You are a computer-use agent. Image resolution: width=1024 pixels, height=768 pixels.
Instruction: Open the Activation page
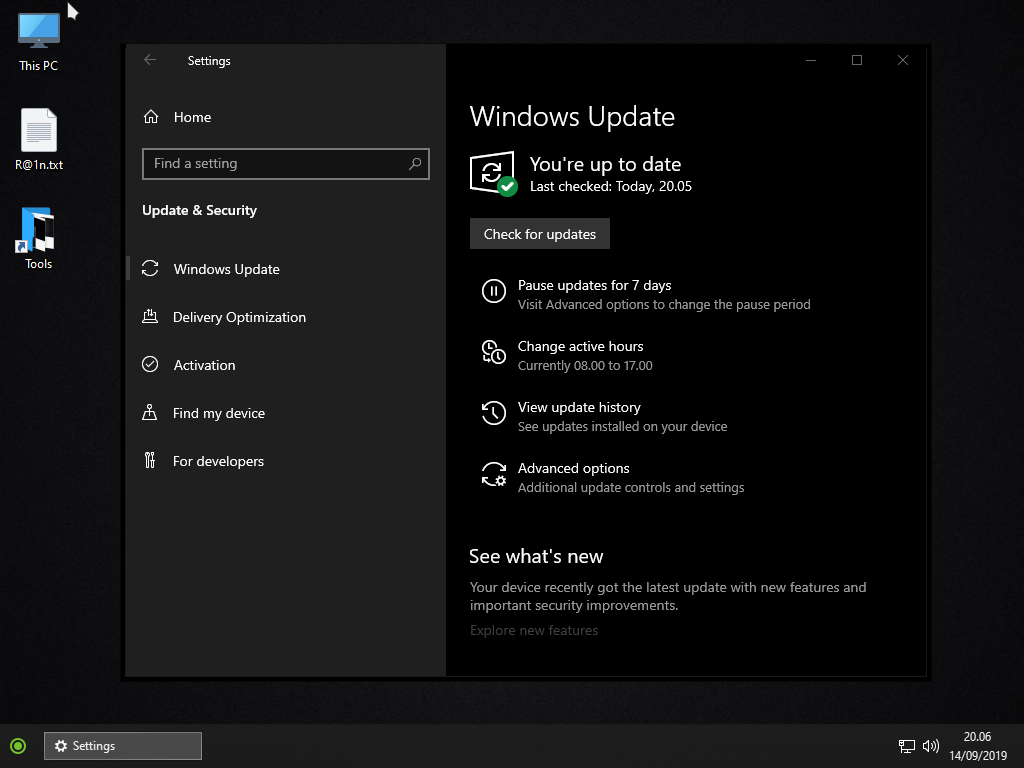pos(204,365)
